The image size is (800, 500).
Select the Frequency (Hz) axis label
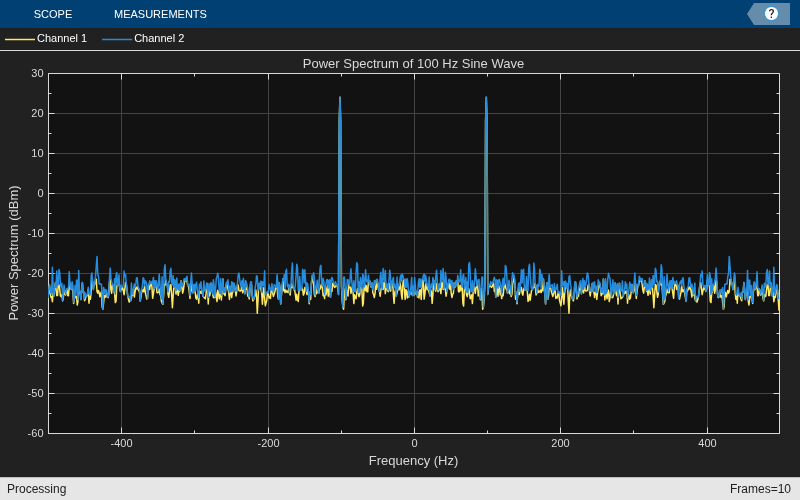[x=413, y=461]
